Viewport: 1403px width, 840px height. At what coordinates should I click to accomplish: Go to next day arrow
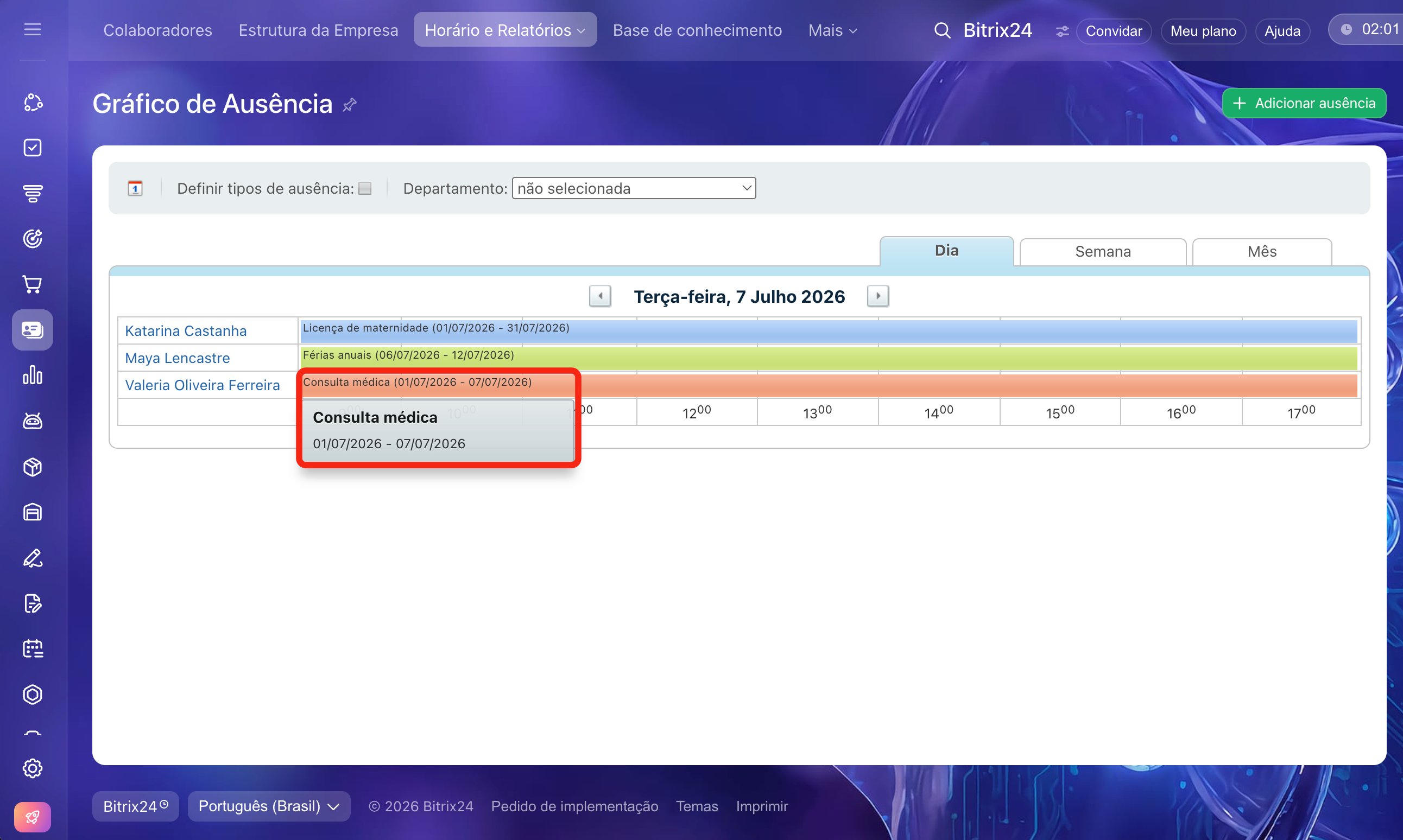pyautogui.click(x=877, y=296)
